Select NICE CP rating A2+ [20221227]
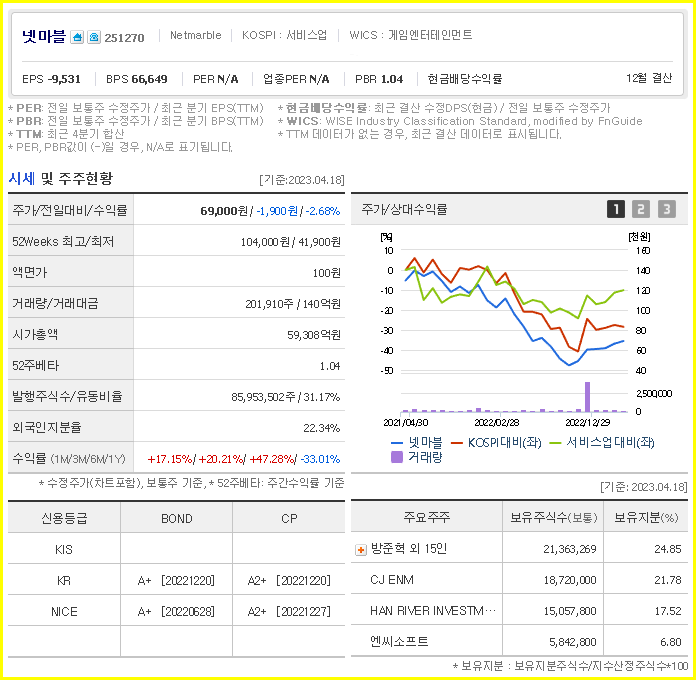 click(x=289, y=612)
